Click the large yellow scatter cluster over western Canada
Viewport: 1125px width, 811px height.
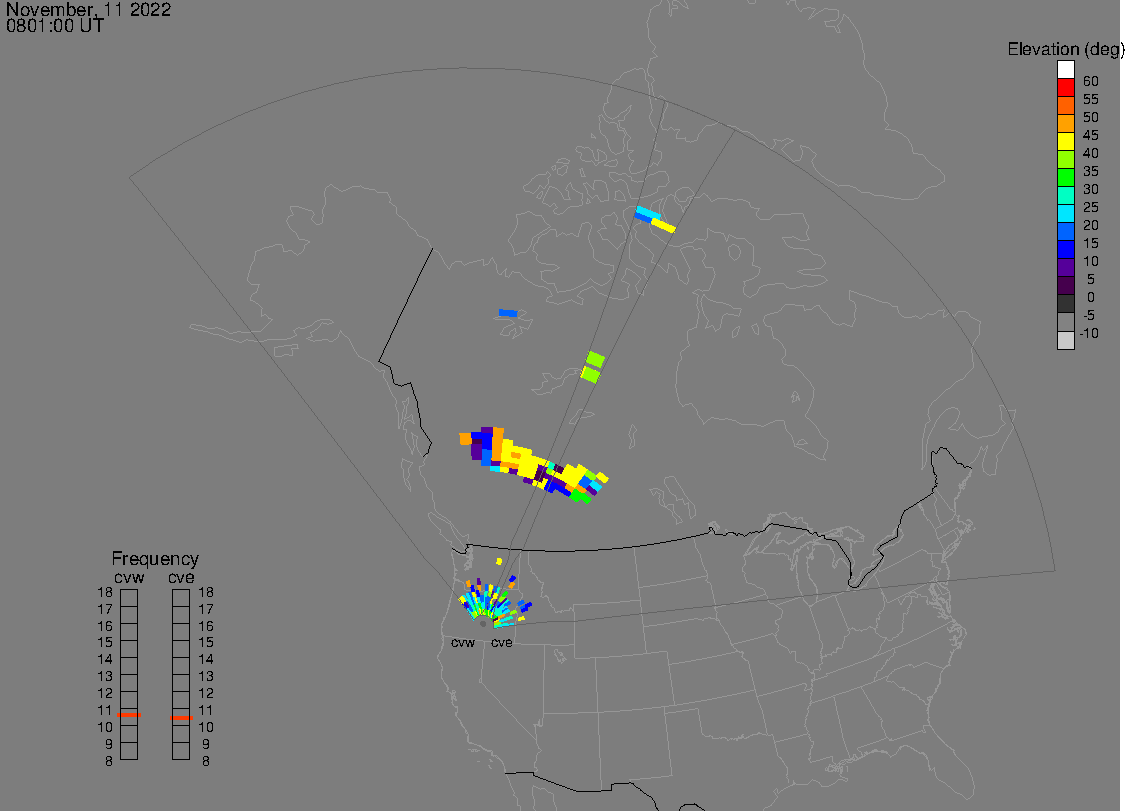pyautogui.click(x=532, y=463)
